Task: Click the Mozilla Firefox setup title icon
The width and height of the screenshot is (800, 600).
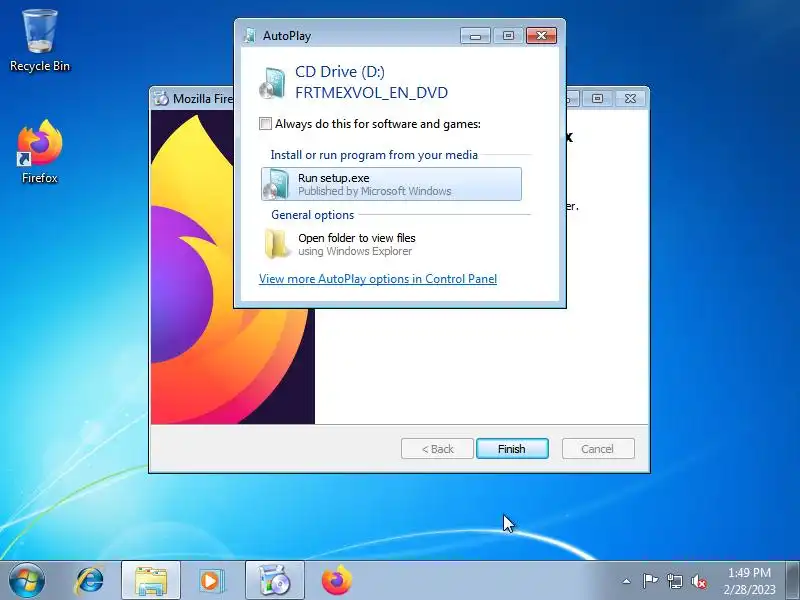Action: 161,98
